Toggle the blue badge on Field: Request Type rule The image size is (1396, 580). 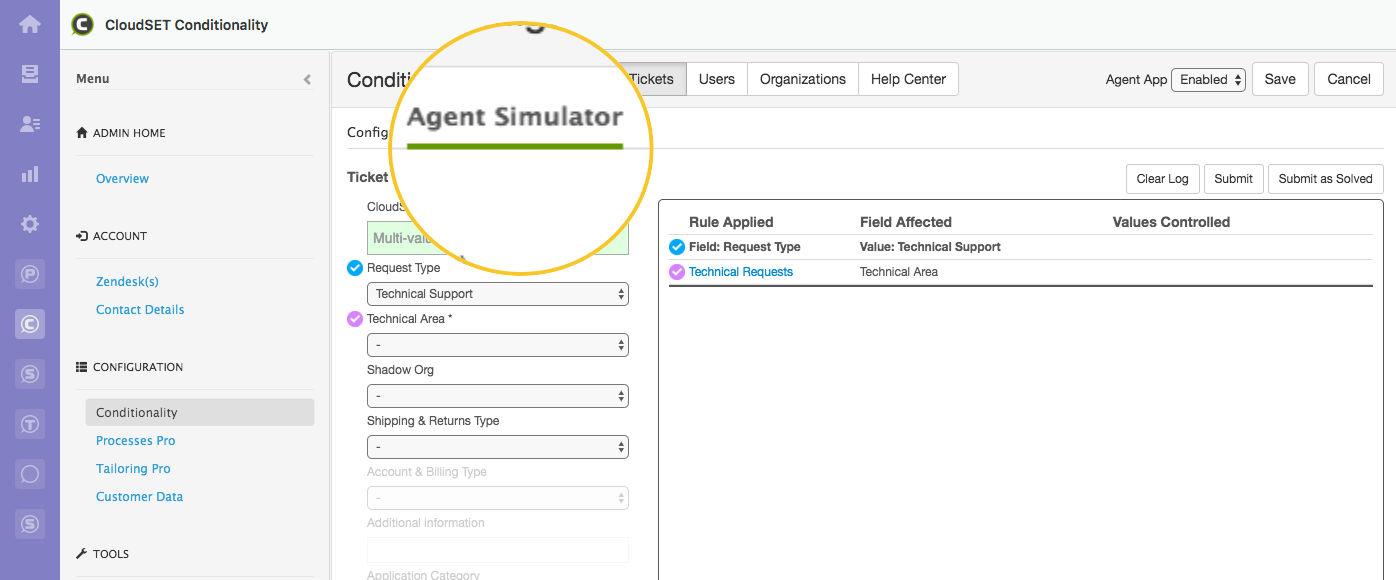[x=675, y=246]
